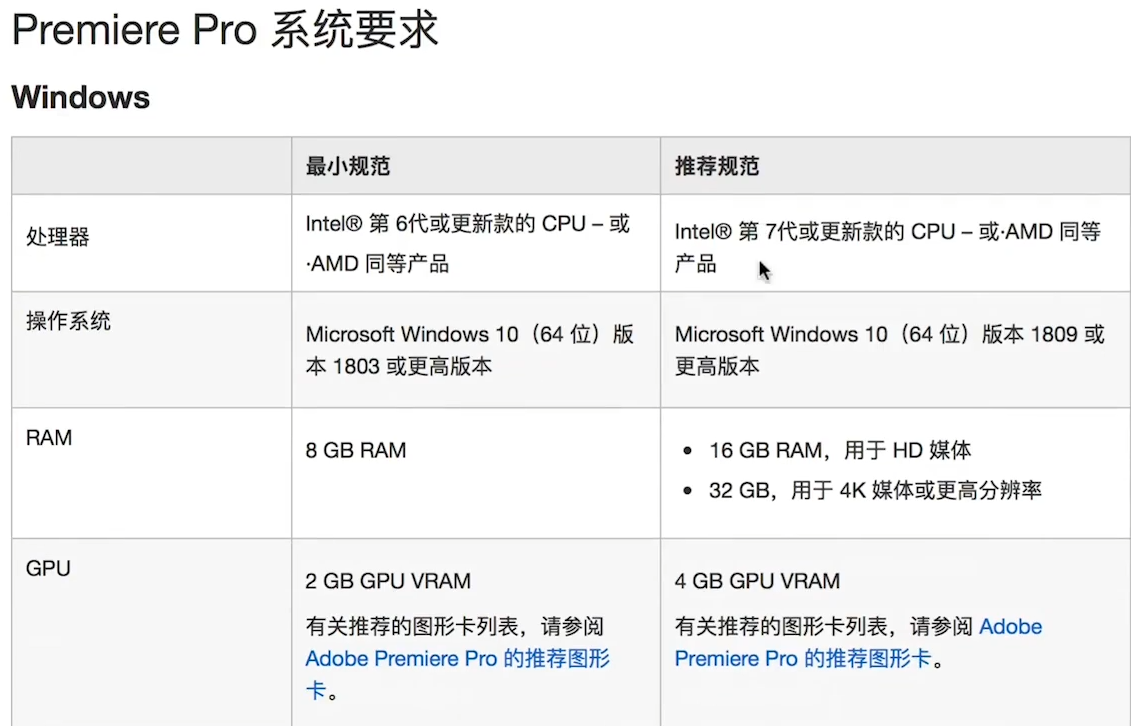
Task: Select the "推荐规范" column header
Action: (x=716, y=166)
